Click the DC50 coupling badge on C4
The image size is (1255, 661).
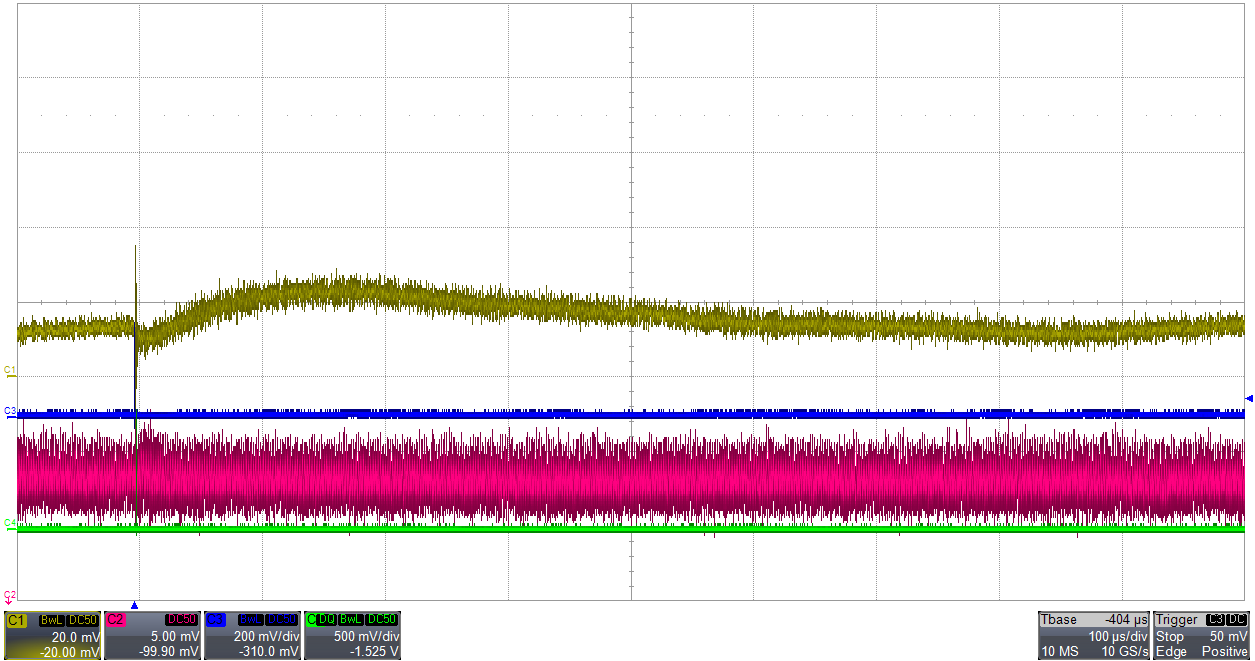tap(381, 620)
